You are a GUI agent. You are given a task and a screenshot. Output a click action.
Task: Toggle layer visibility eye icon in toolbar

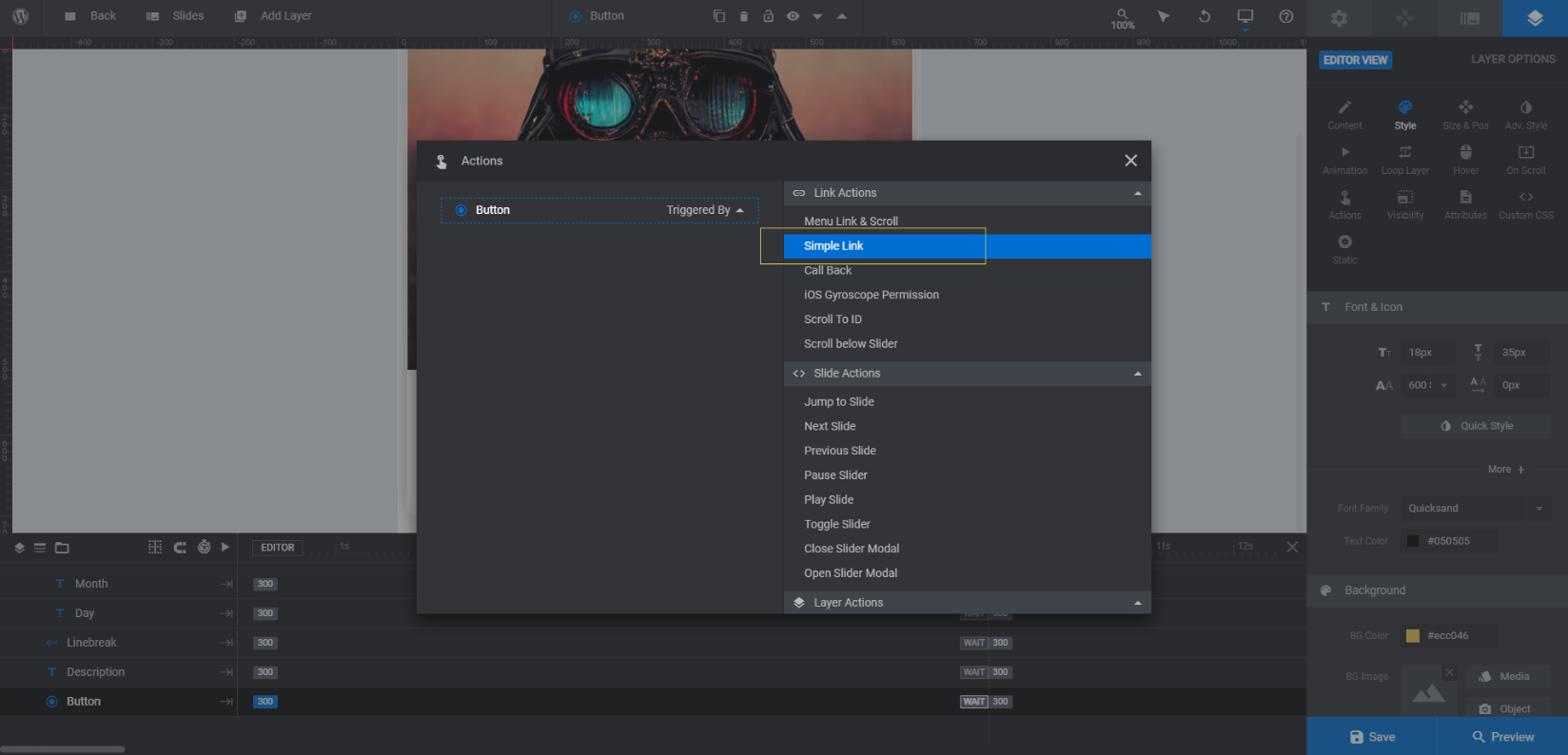(x=793, y=16)
